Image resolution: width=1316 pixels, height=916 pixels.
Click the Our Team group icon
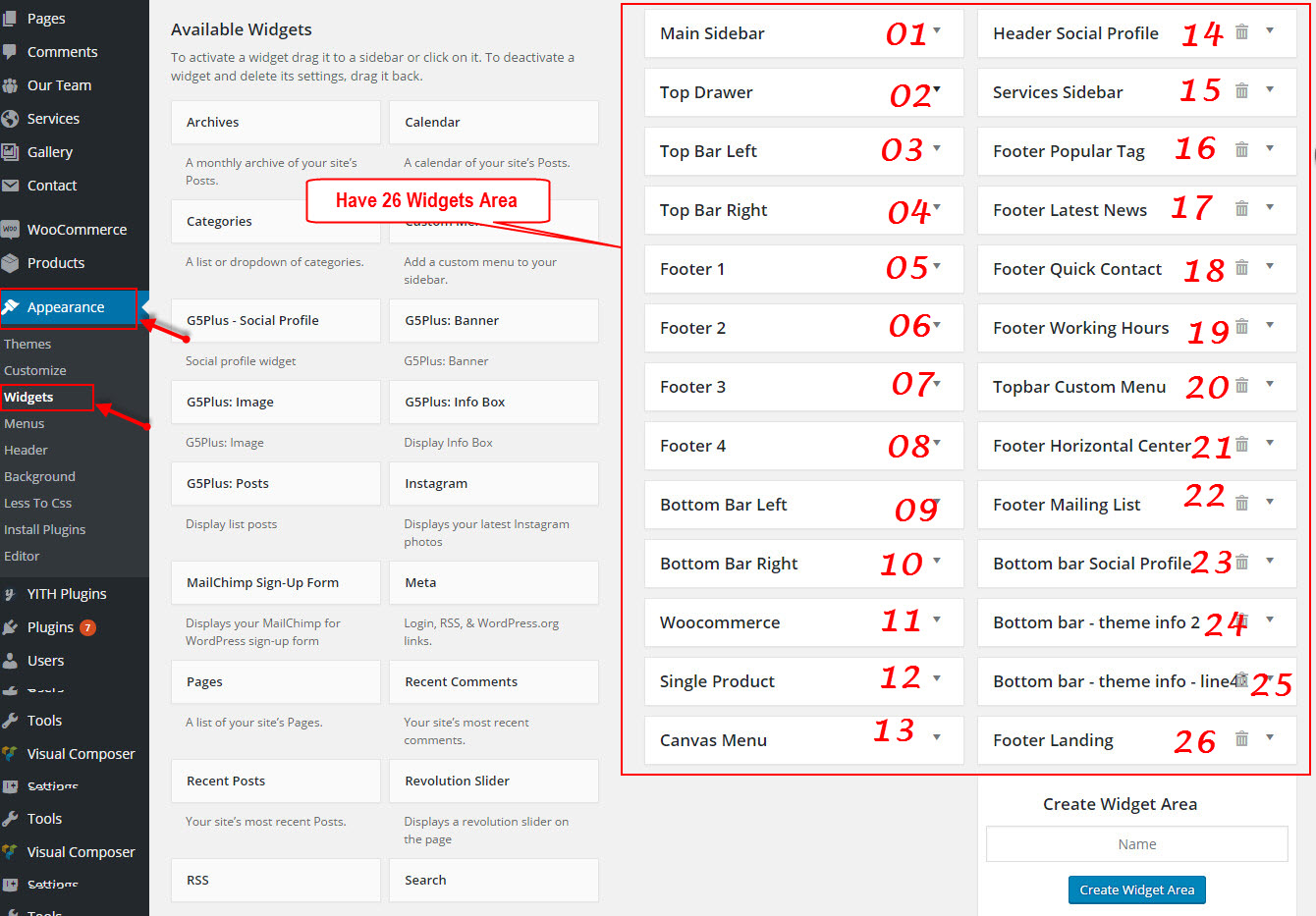tap(10, 85)
